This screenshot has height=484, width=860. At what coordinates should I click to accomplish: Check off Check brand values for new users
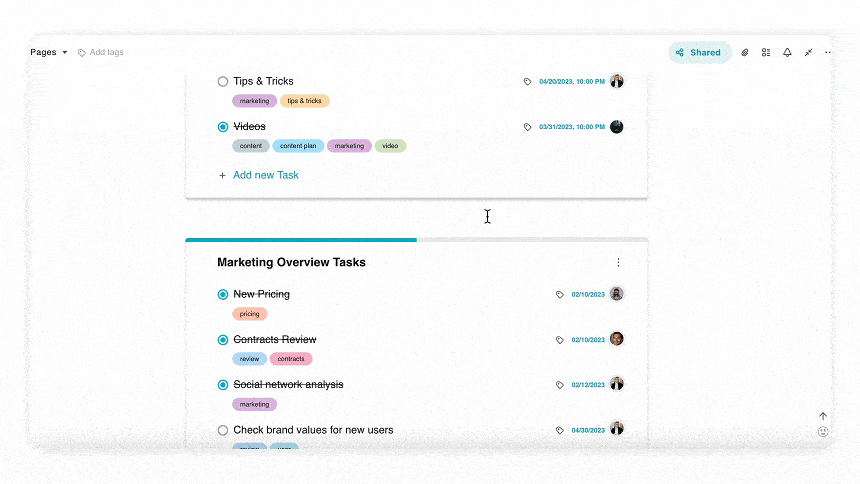pyautogui.click(x=223, y=430)
